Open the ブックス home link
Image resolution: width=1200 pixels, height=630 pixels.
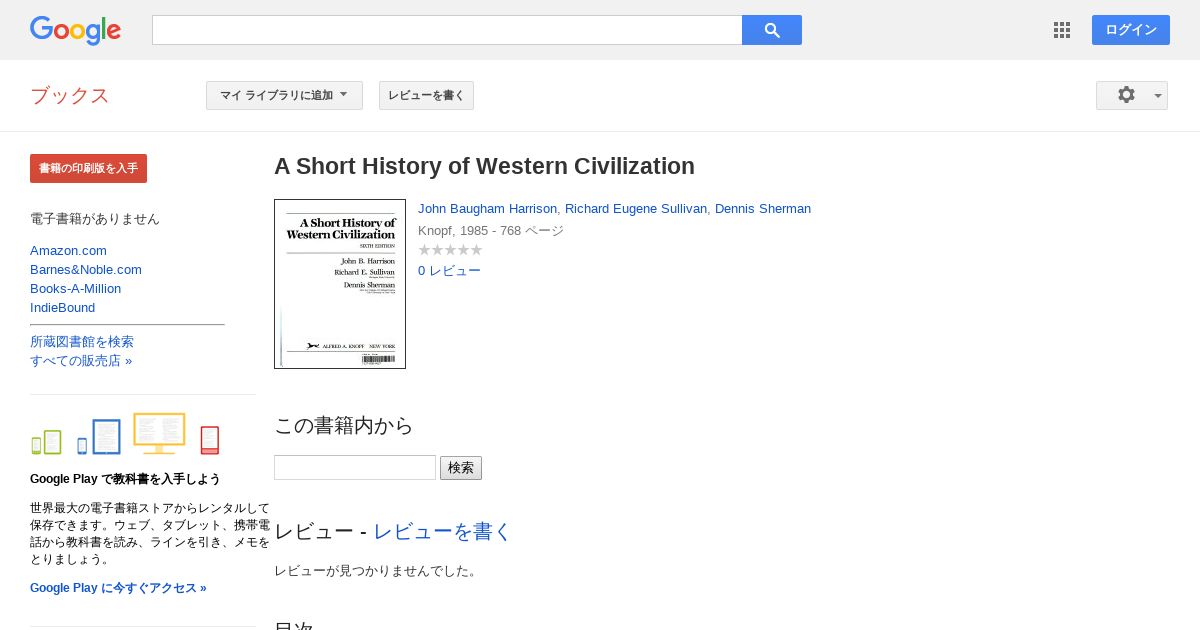[70, 96]
